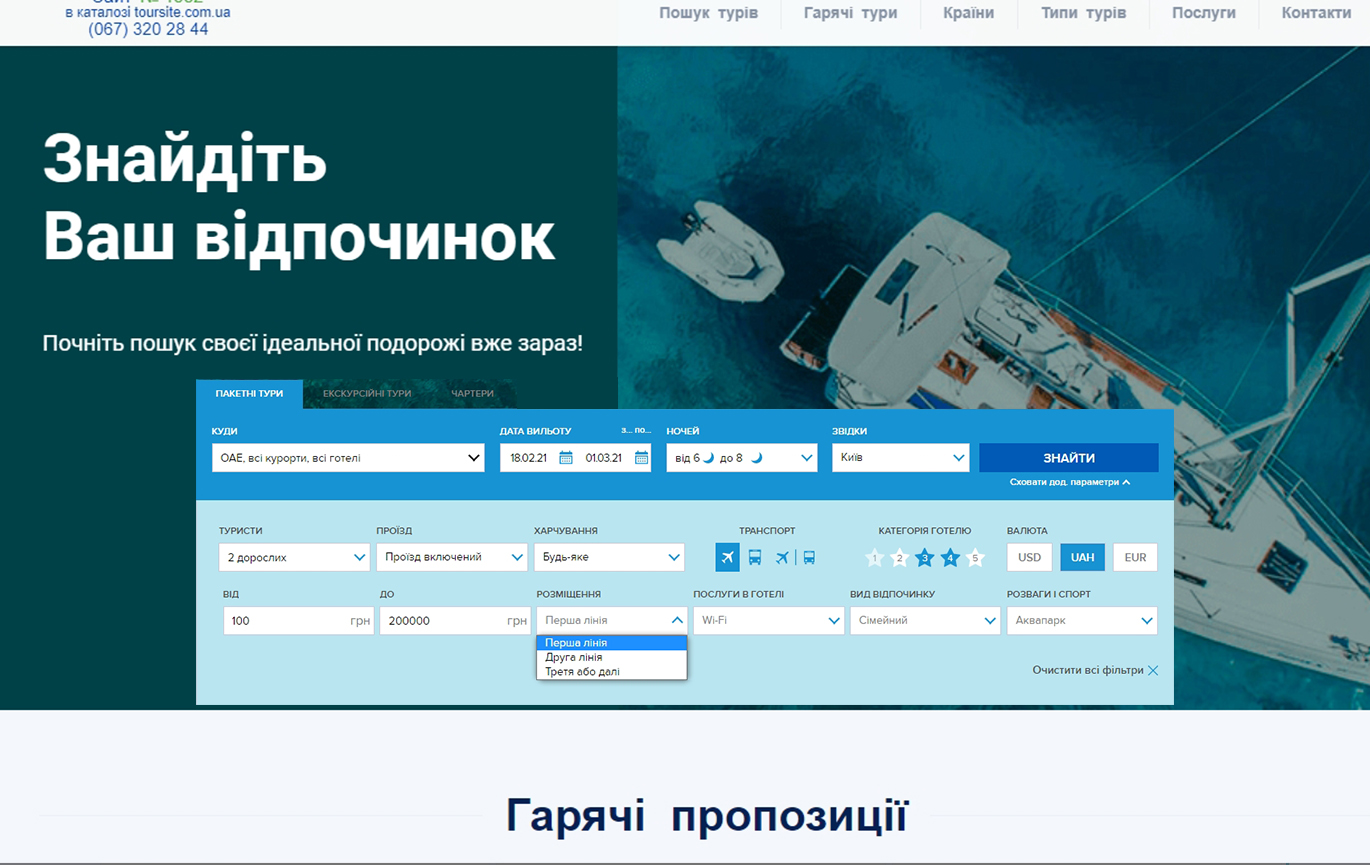This screenshot has height=865, width=1370.
Task: Choose EUR currency
Action: [x=1135, y=557]
